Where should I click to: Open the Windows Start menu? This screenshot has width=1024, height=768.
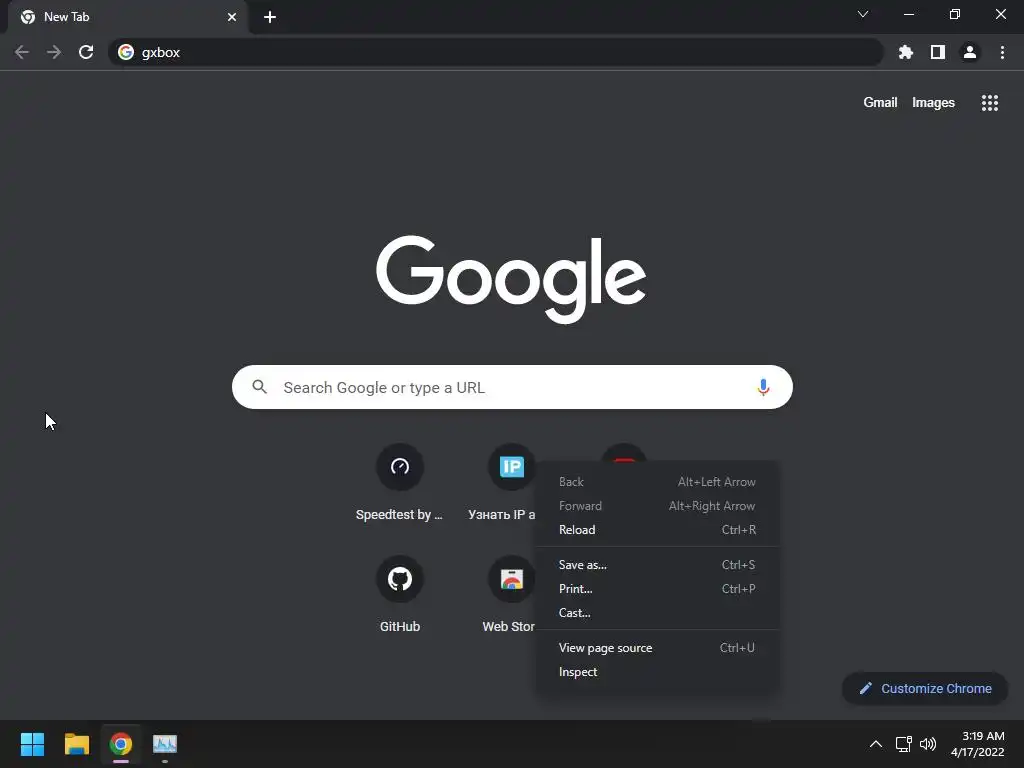pyautogui.click(x=32, y=744)
